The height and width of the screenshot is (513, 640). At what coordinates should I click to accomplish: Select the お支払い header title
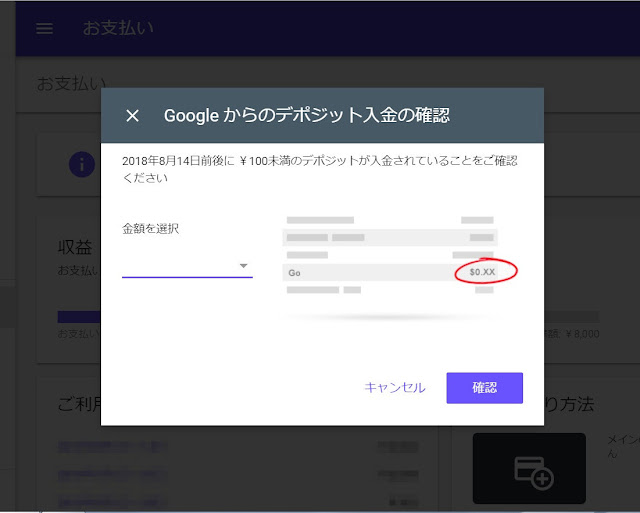pos(118,28)
